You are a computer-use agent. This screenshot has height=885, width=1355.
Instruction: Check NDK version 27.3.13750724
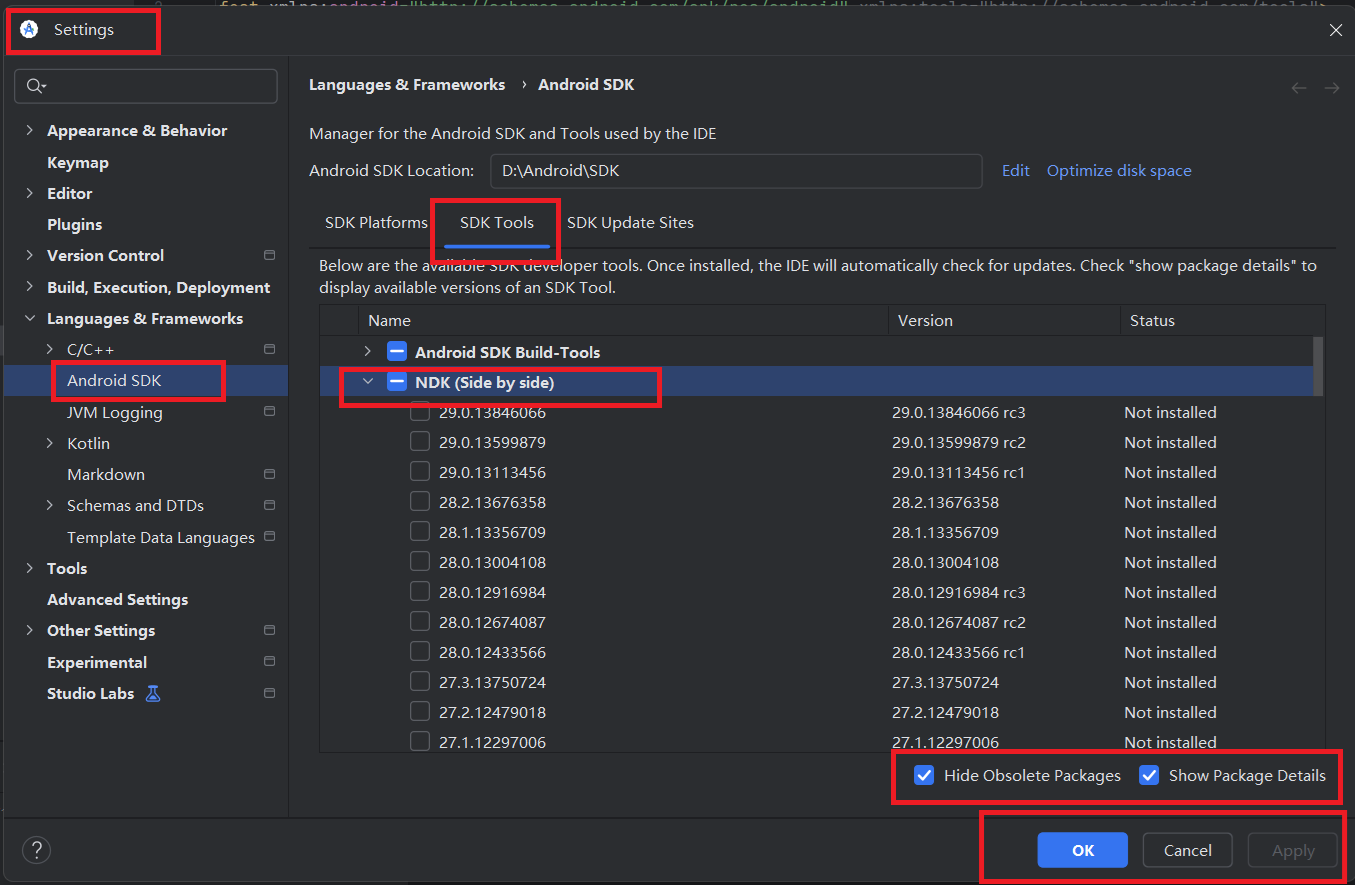[420, 682]
